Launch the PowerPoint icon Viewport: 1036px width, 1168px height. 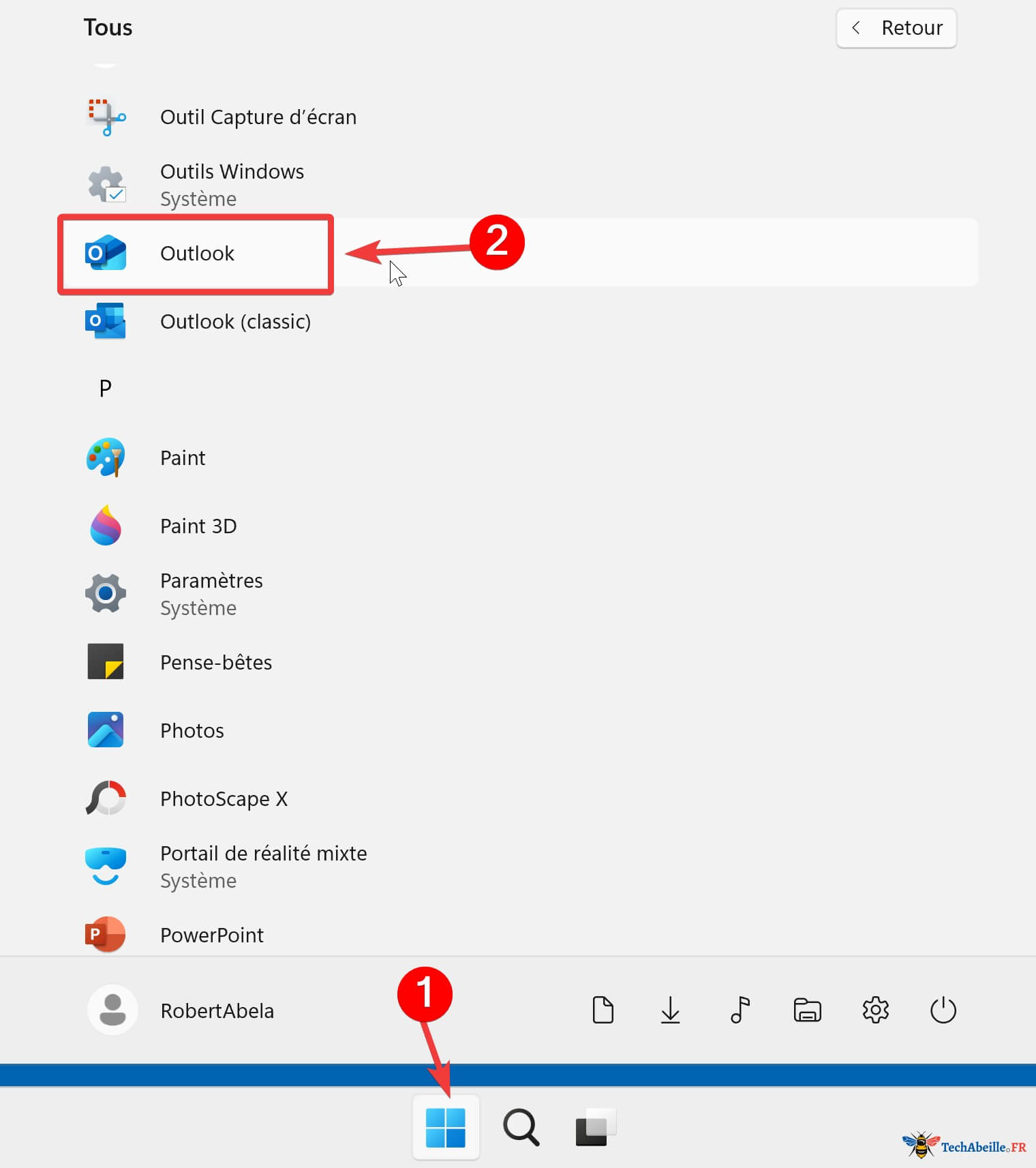click(106, 934)
